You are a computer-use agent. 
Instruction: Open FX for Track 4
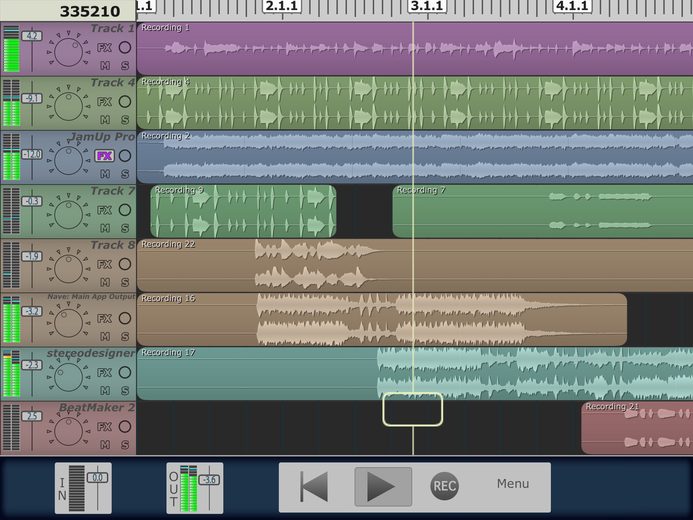104,102
